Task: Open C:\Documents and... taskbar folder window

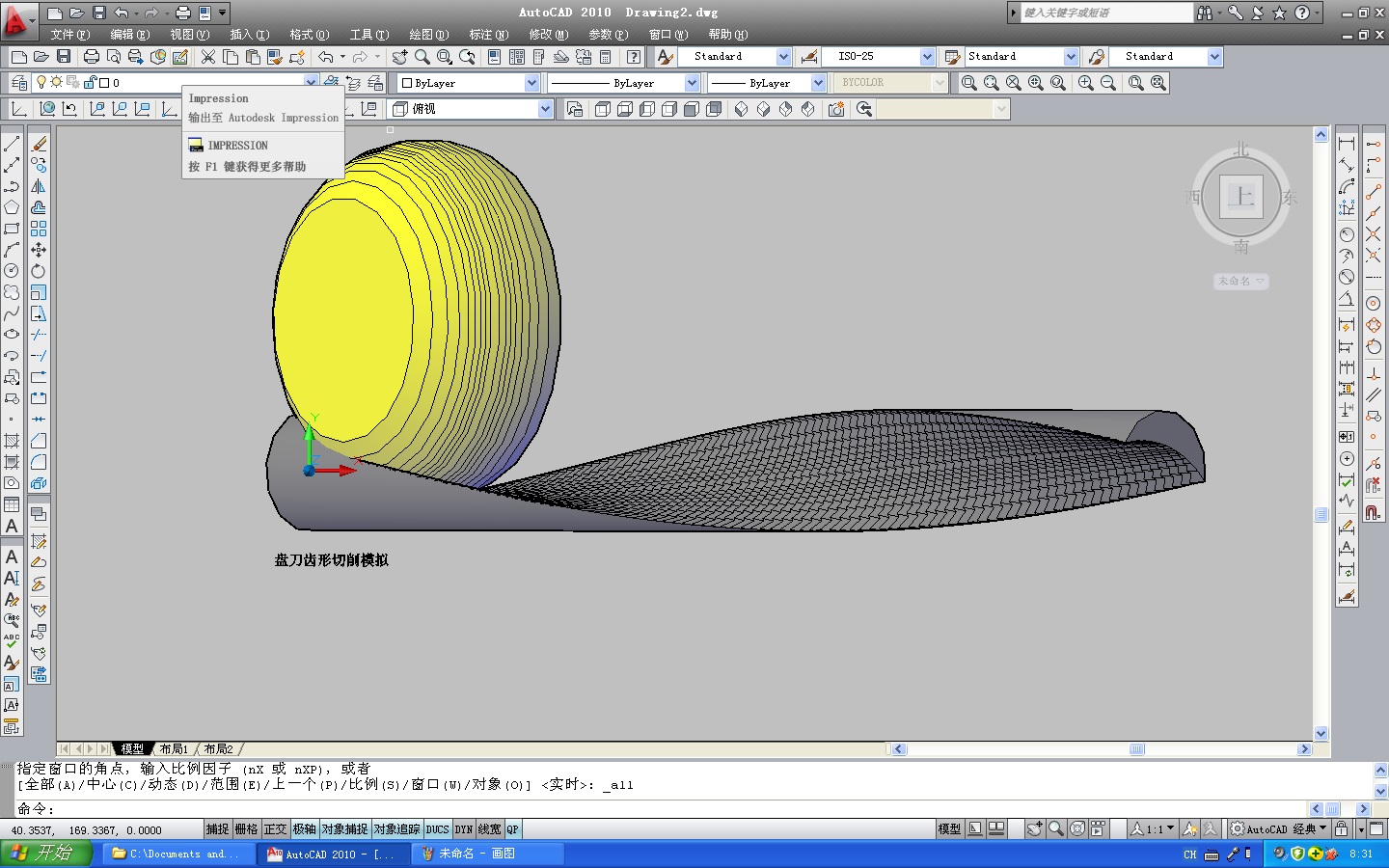Action: (179, 854)
